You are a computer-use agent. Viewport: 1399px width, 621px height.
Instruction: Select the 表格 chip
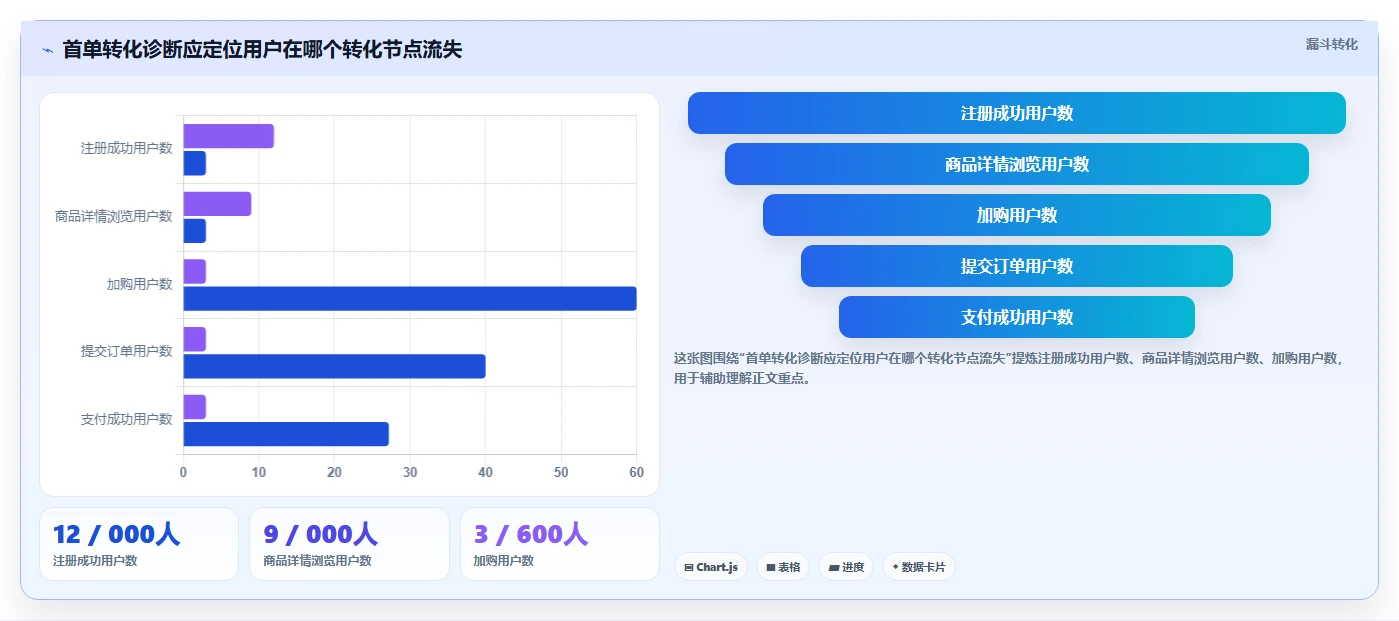point(783,567)
